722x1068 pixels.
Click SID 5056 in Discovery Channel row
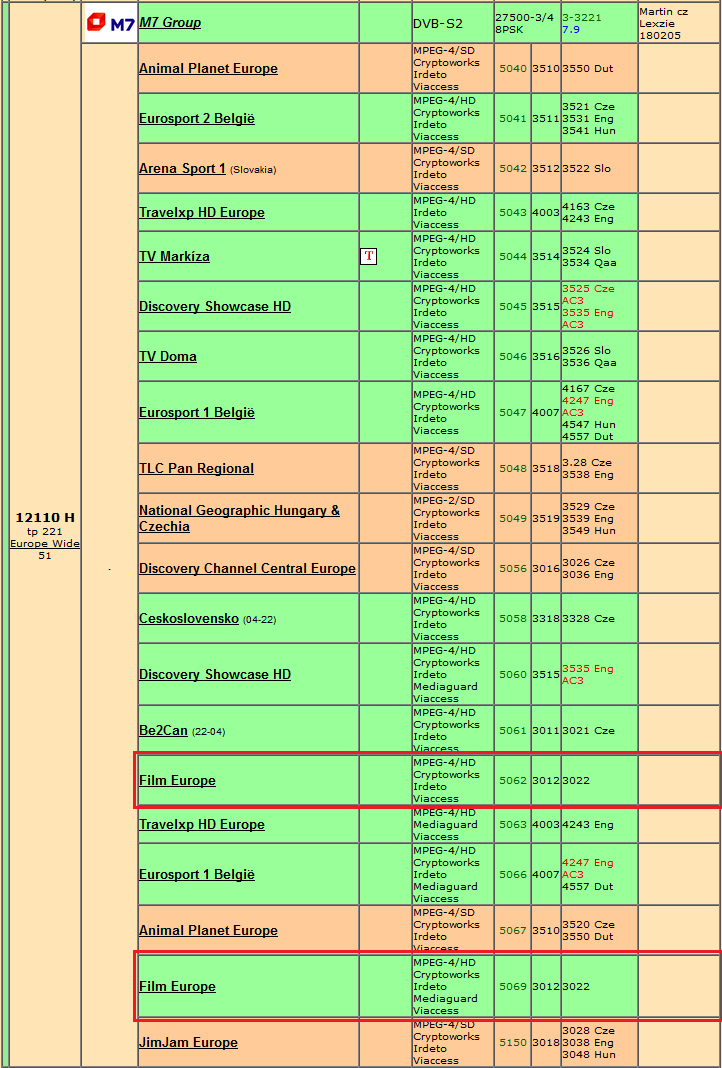click(513, 568)
